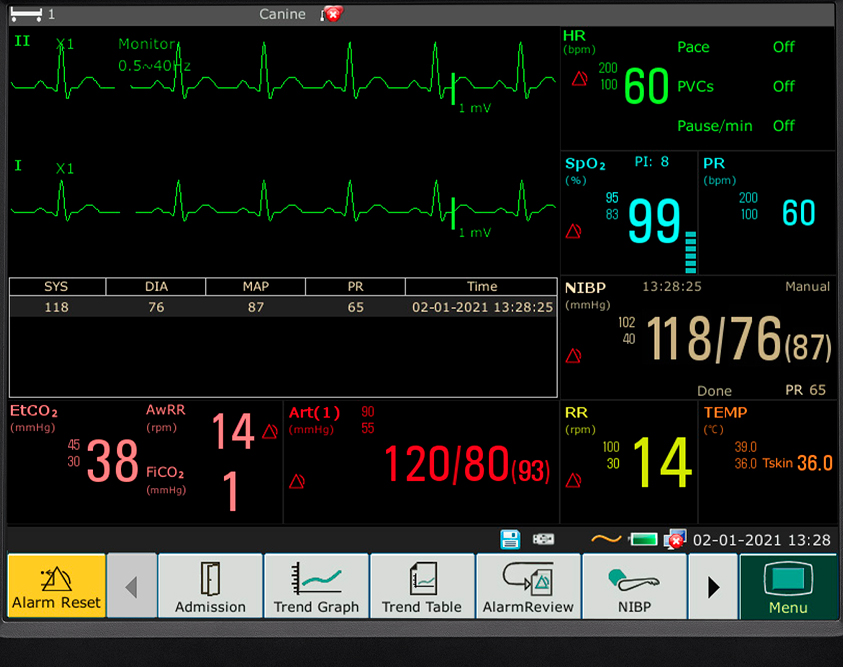Screen dimensions: 843x667
Task: Start NIBP measurement from quick key
Action: 634,586
